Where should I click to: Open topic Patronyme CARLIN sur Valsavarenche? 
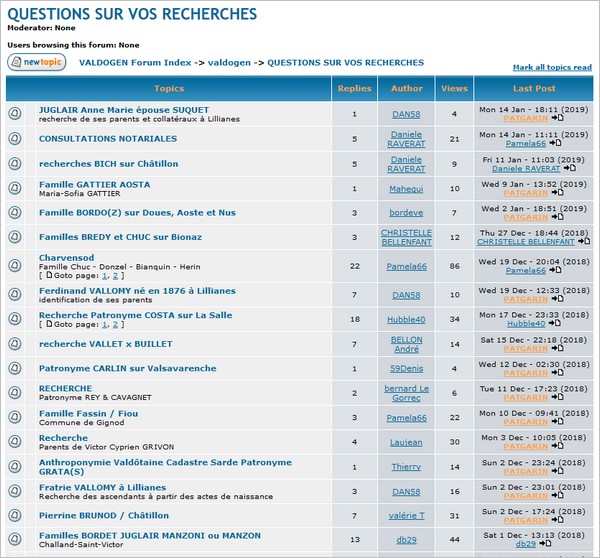pos(127,369)
